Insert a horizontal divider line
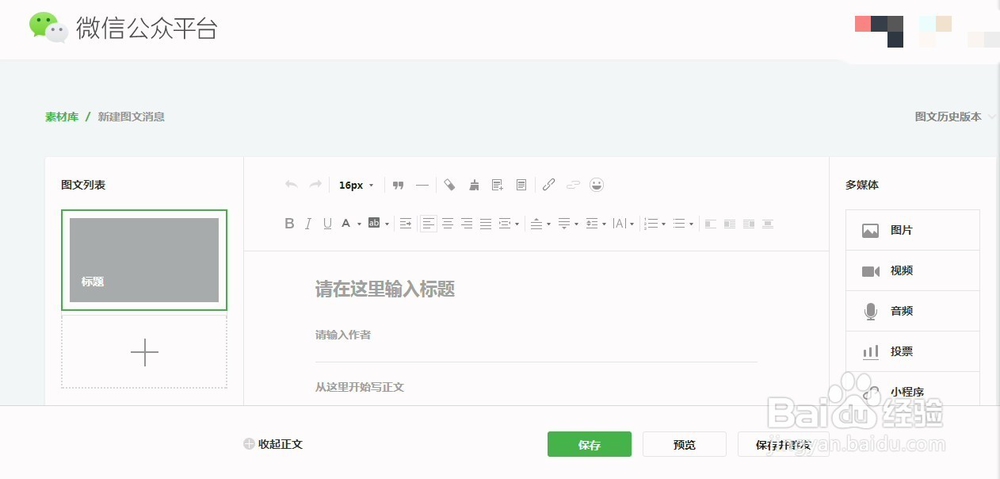The width and height of the screenshot is (1000, 479). tap(422, 185)
